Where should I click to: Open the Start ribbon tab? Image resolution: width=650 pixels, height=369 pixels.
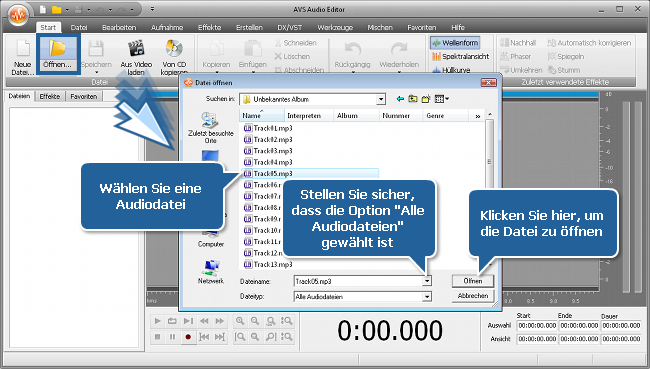48,27
